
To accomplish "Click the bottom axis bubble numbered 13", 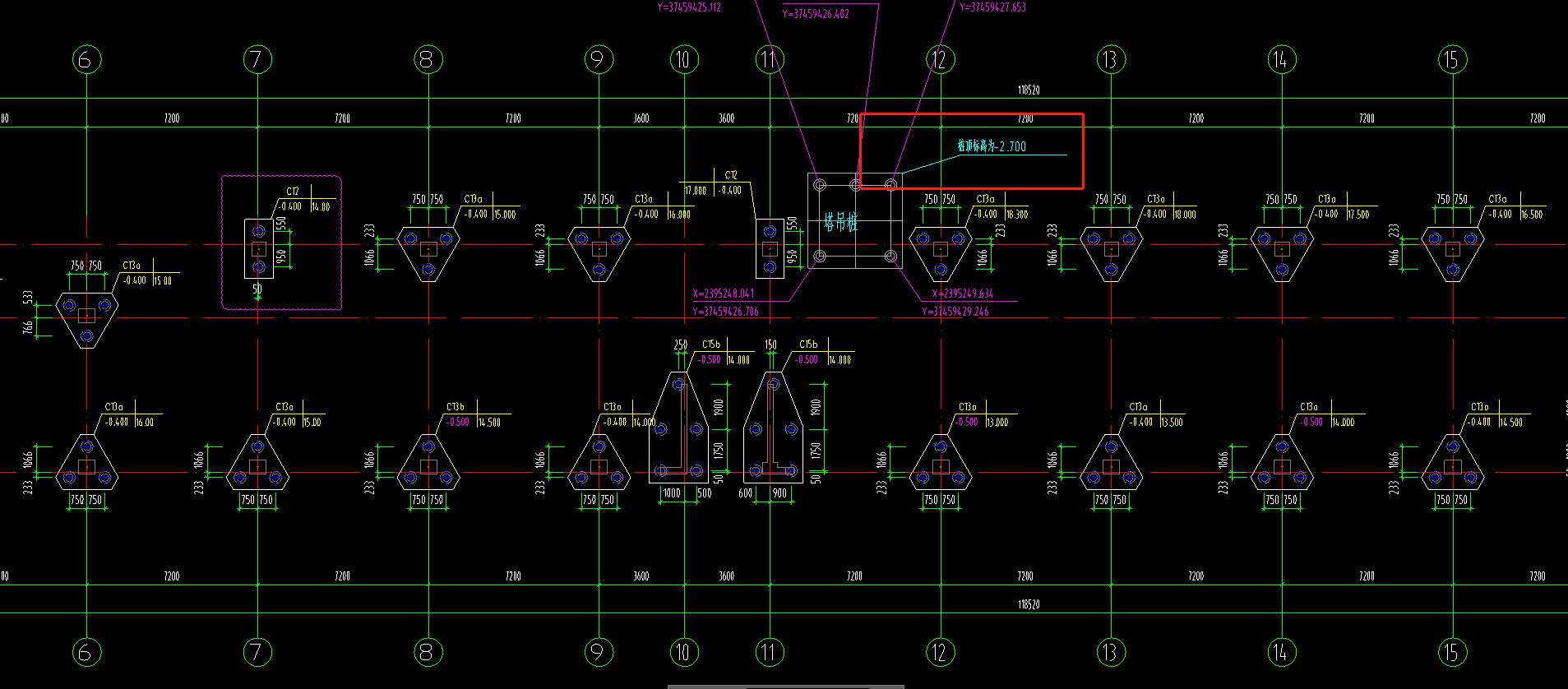I will click(1111, 652).
